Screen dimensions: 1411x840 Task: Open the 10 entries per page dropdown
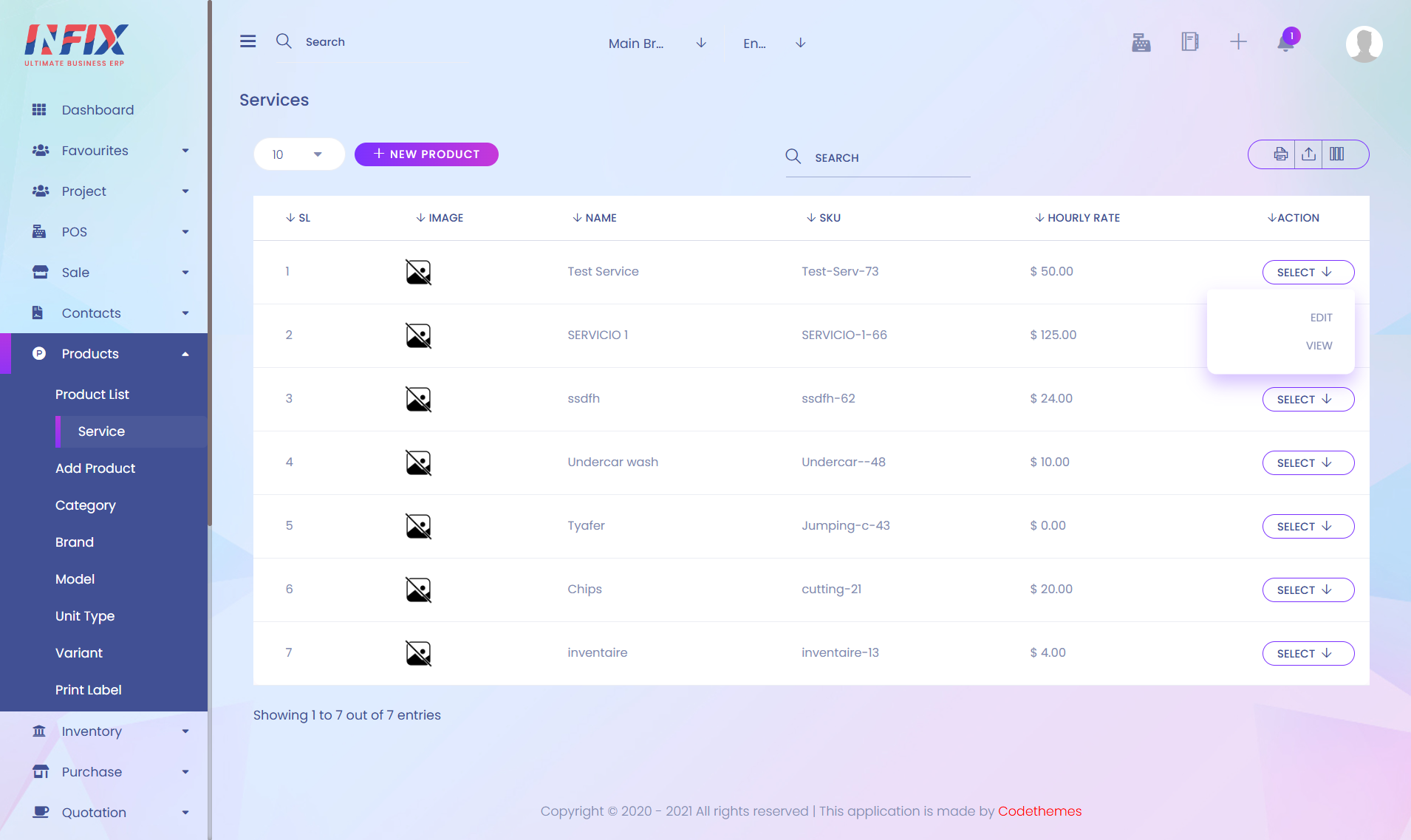(x=299, y=154)
